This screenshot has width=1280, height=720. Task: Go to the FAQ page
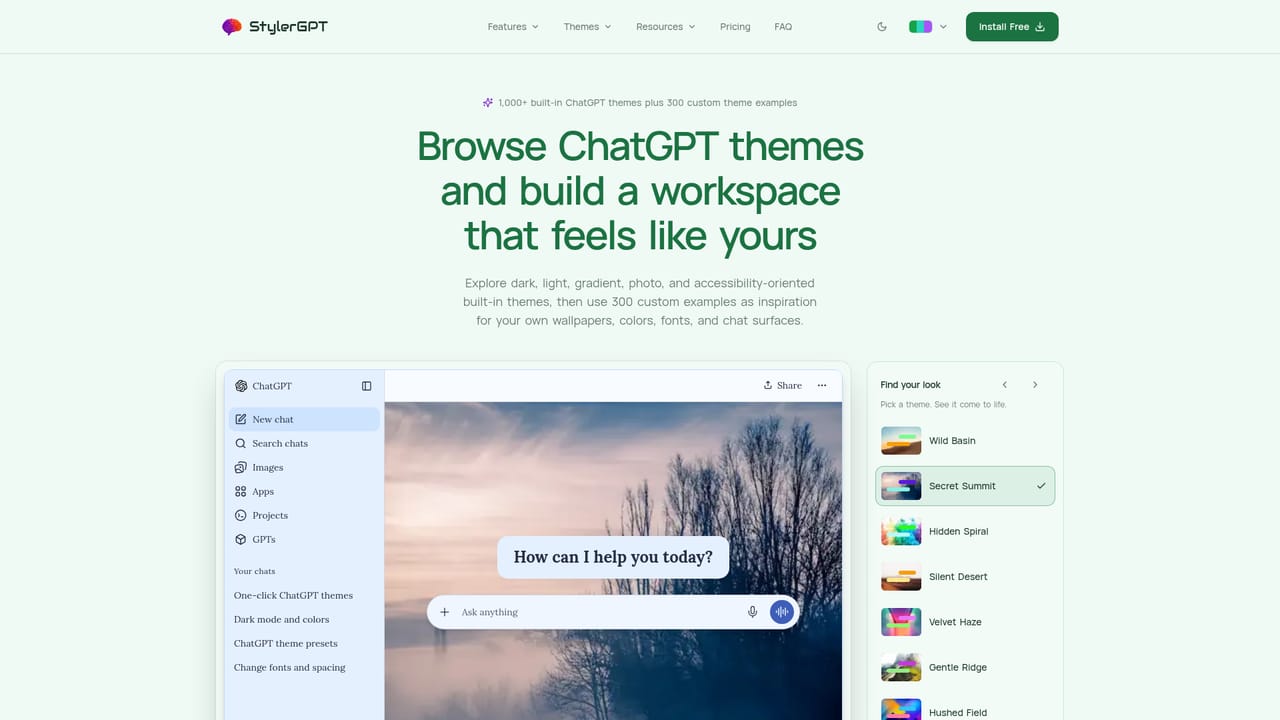[x=783, y=27]
